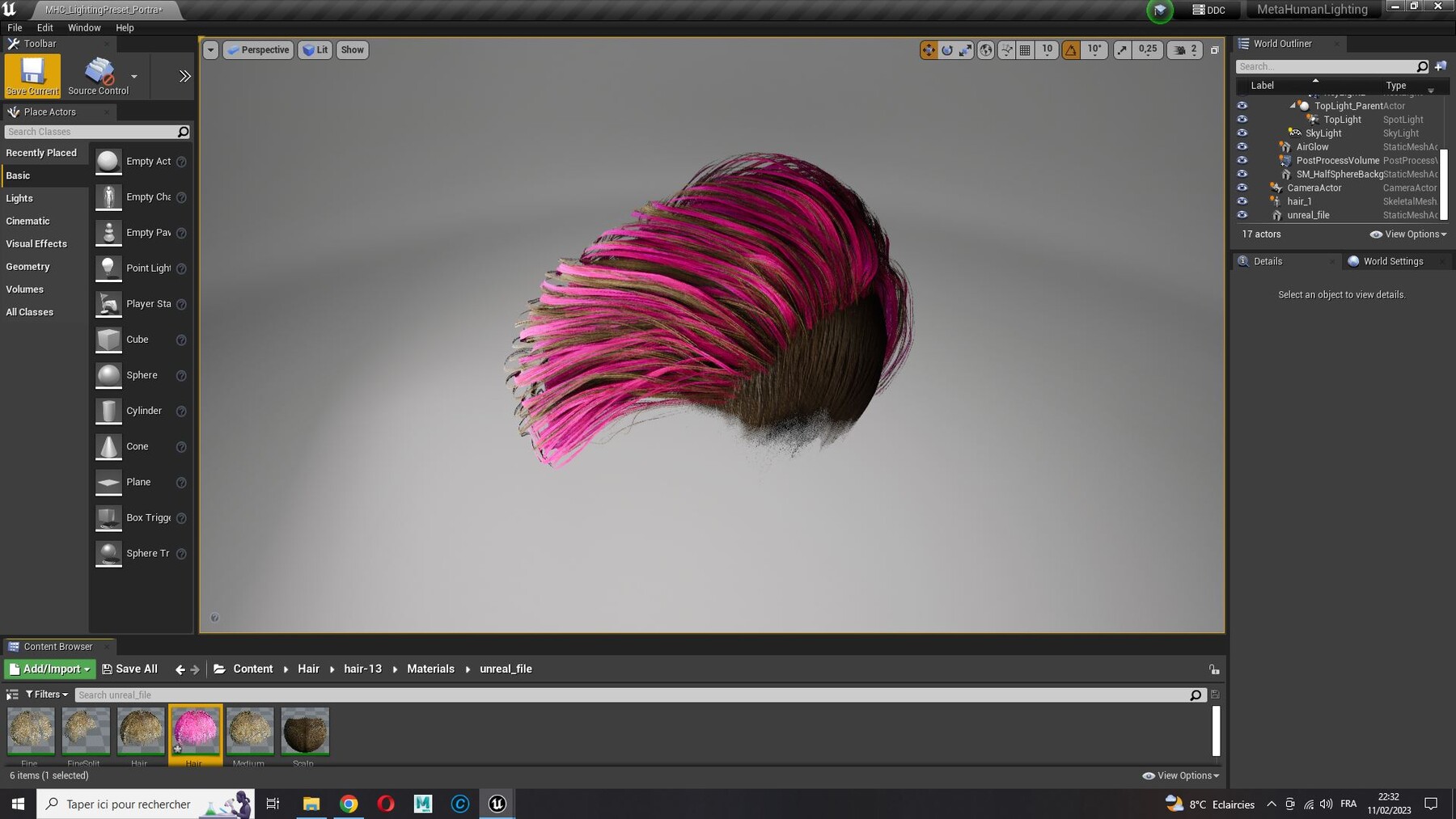Hide the SkyLight actor via eye icon
The height and width of the screenshot is (819, 1456).
point(1242,133)
